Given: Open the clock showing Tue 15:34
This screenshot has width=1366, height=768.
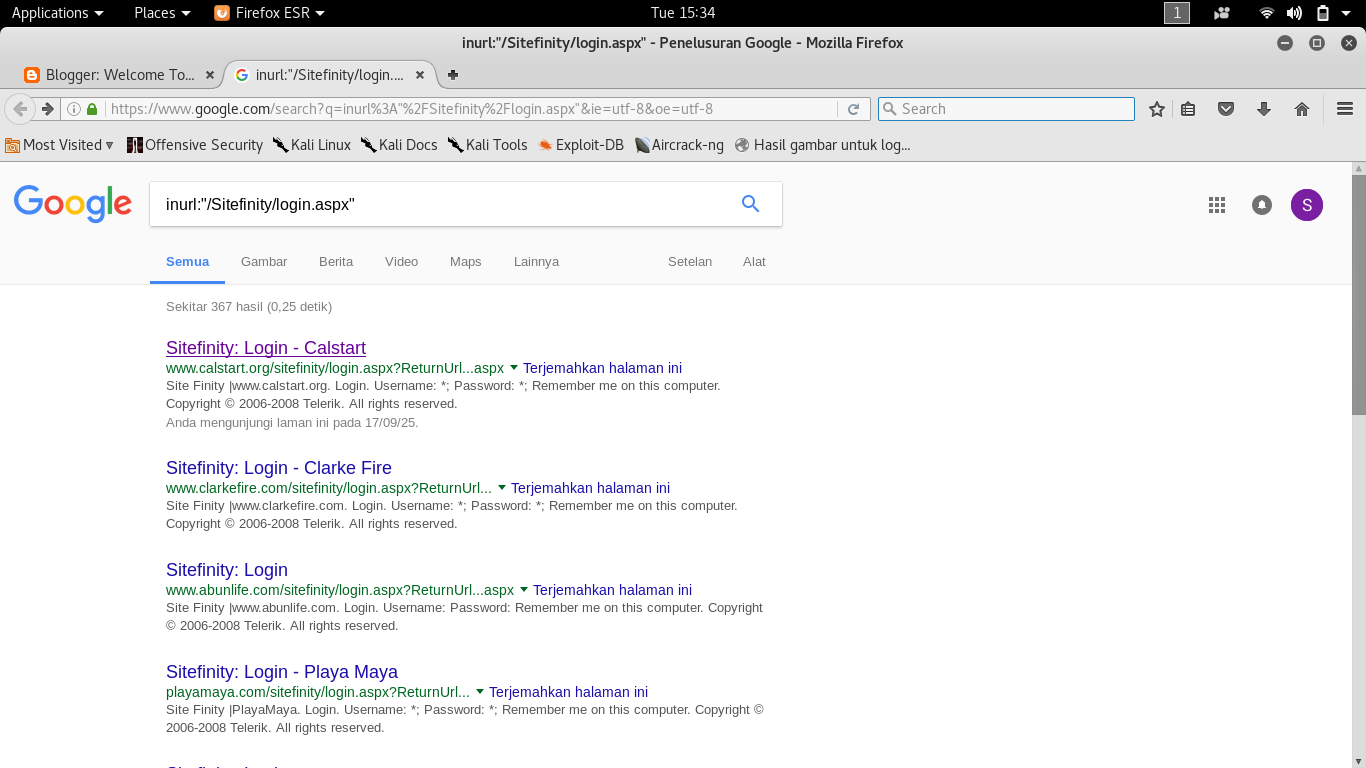Looking at the screenshot, I should tap(683, 13).
